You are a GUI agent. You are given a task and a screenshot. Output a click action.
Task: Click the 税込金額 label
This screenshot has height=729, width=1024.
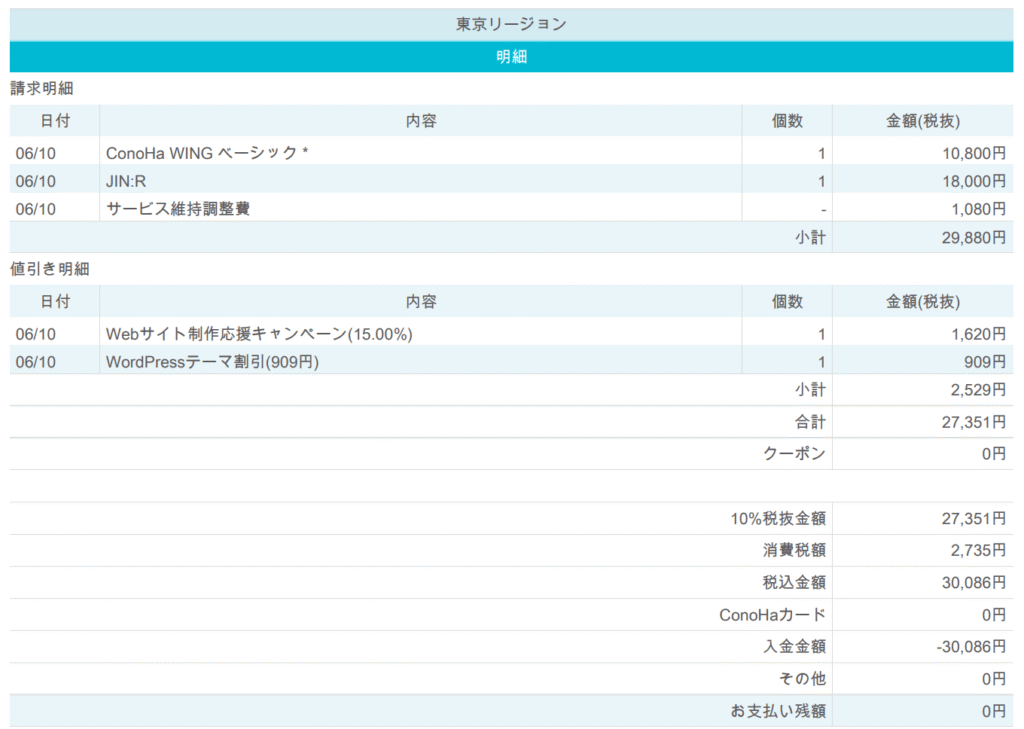point(794,582)
